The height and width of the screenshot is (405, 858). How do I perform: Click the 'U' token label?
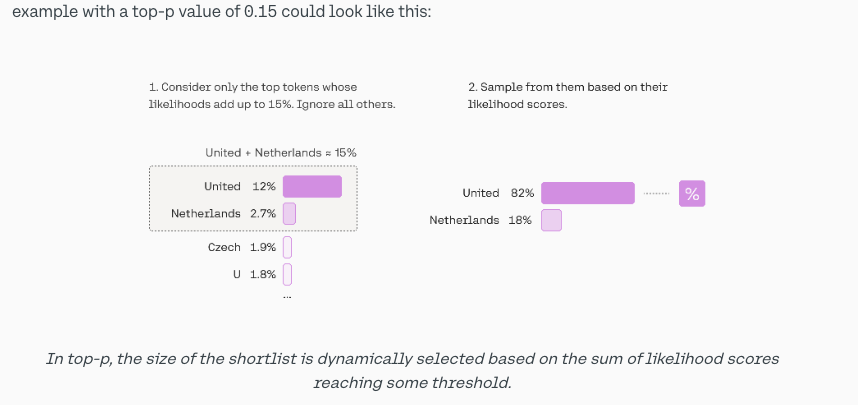point(236,274)
